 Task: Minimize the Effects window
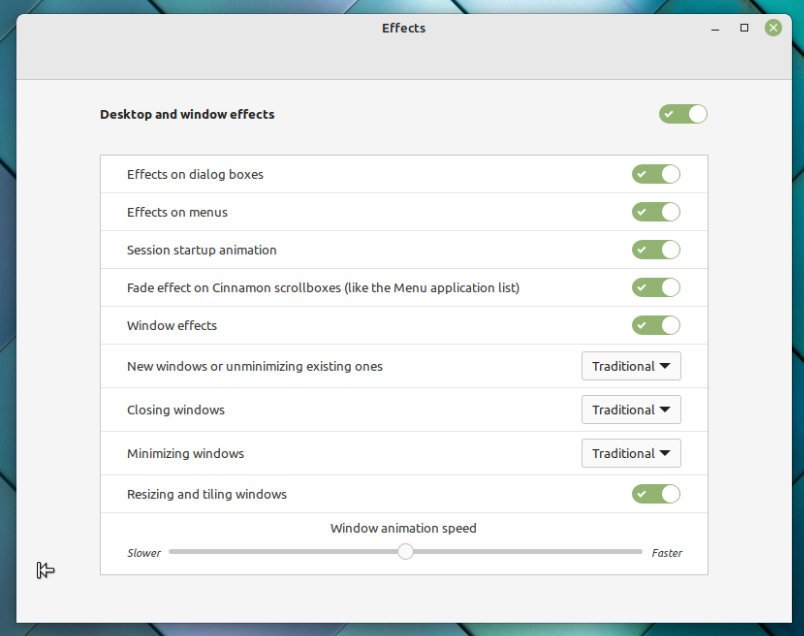[715, 28]
